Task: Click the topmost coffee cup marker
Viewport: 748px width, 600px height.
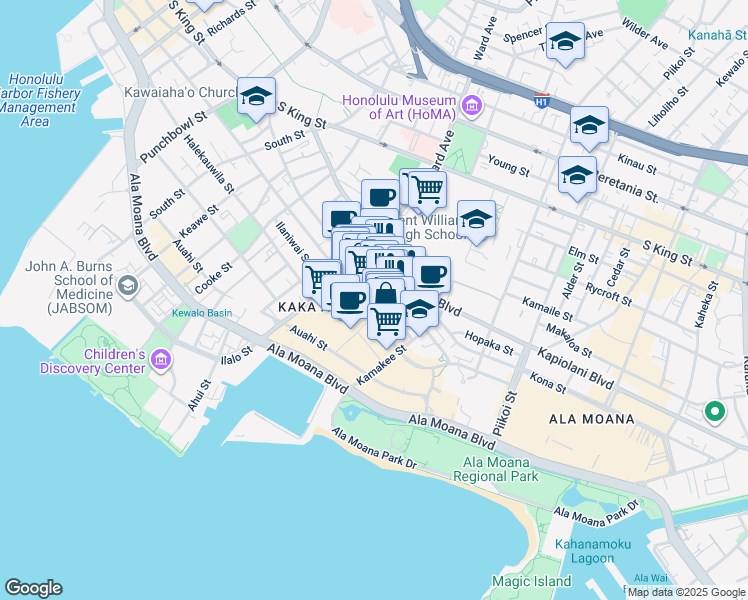Action: click(x=379, y=196)
